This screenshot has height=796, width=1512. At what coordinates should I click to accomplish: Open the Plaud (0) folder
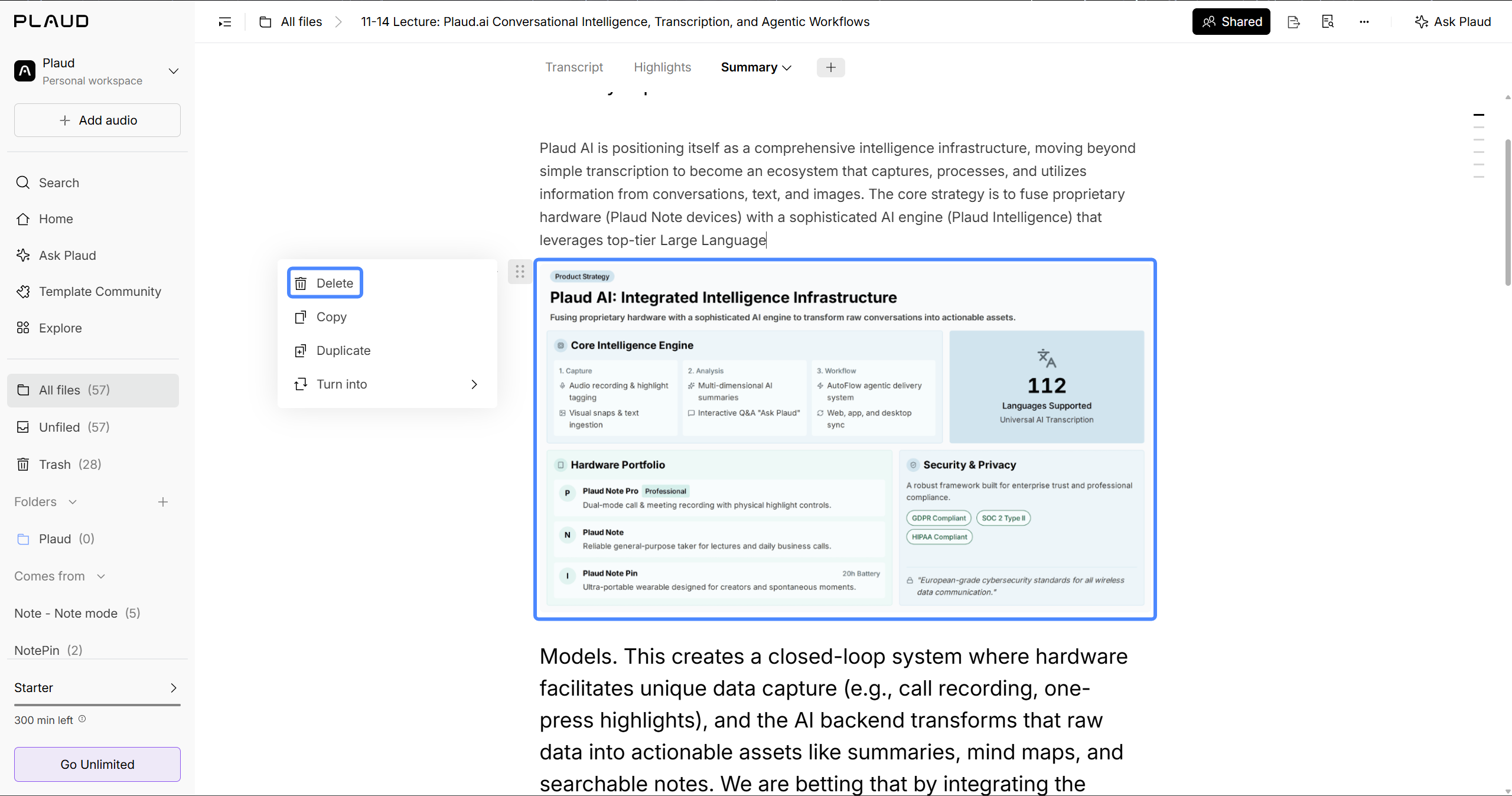click(56, 539)
